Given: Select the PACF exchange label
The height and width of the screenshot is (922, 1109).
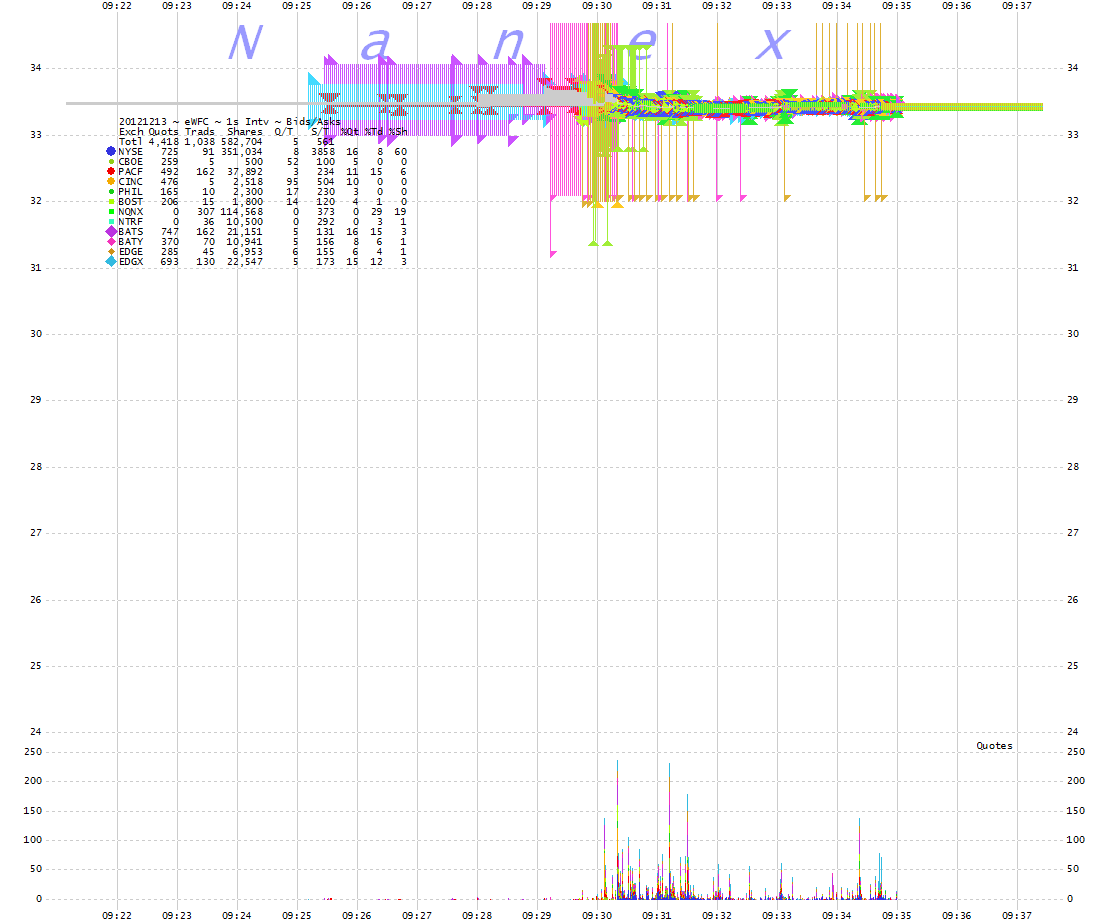Looking at the screenshot, I should 130,172.
